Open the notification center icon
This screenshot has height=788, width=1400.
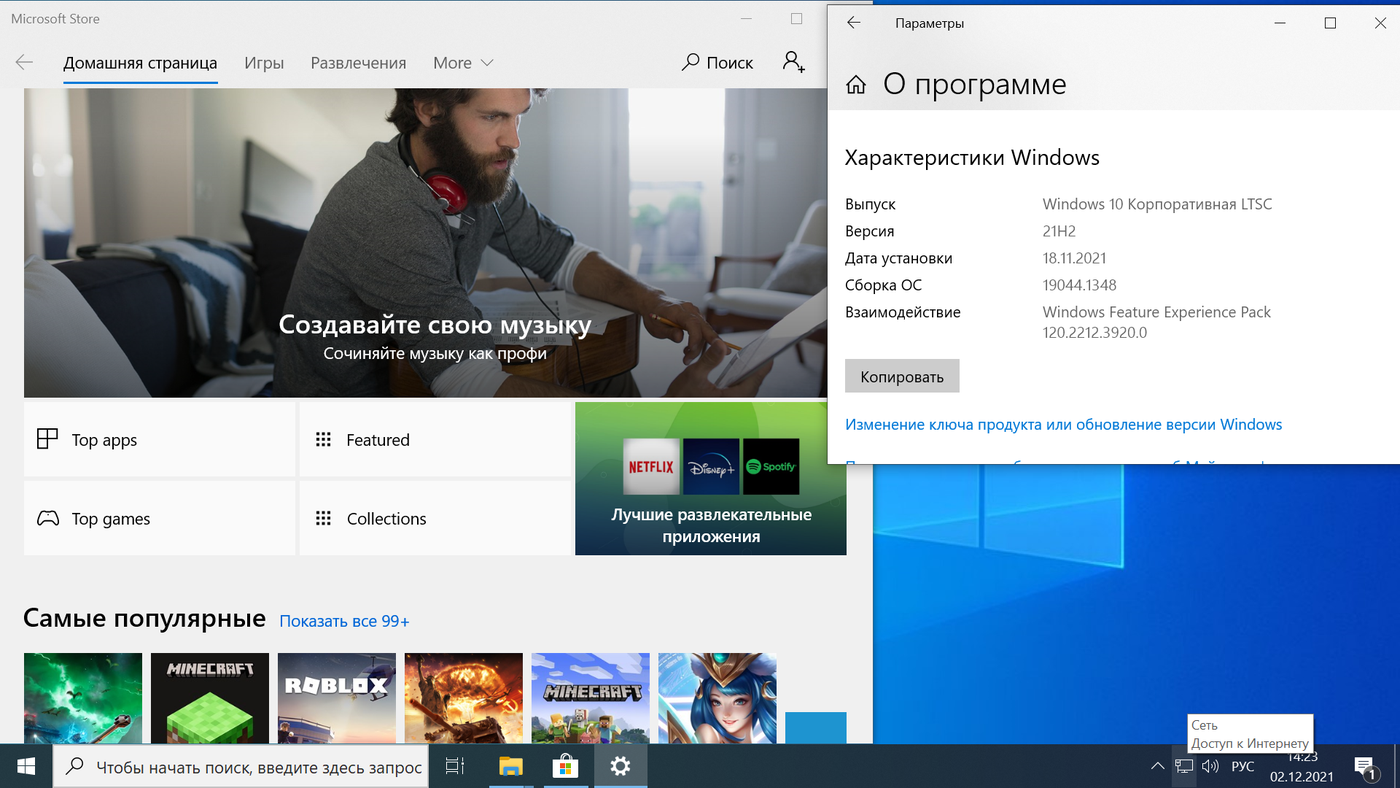coord(1366,766)
